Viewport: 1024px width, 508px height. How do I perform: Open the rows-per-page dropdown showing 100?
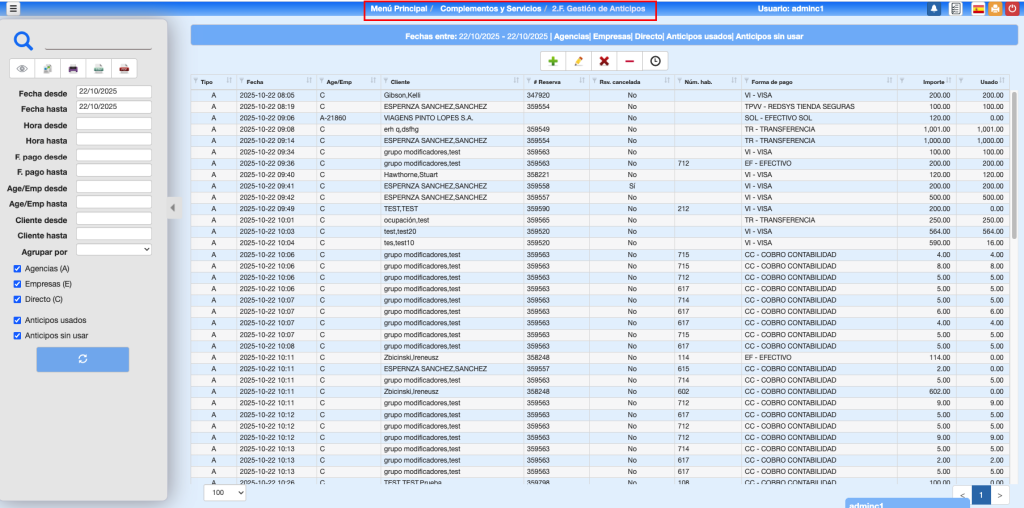pyautogui.click(x=225, y=492)
